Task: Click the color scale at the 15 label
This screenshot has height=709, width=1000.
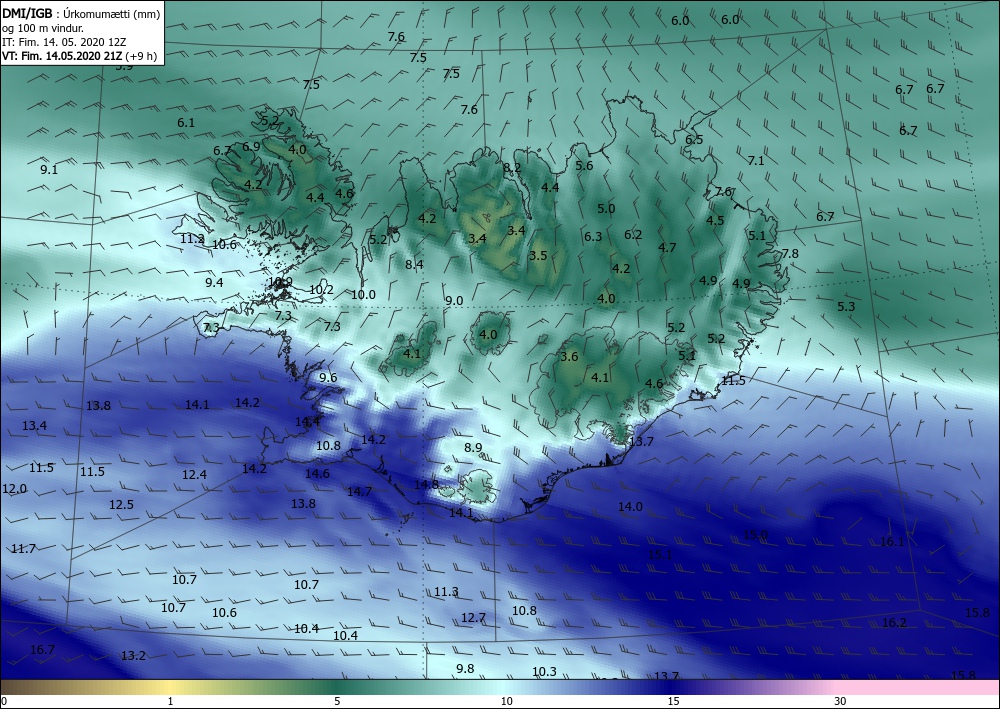Action: pos(673,701)
